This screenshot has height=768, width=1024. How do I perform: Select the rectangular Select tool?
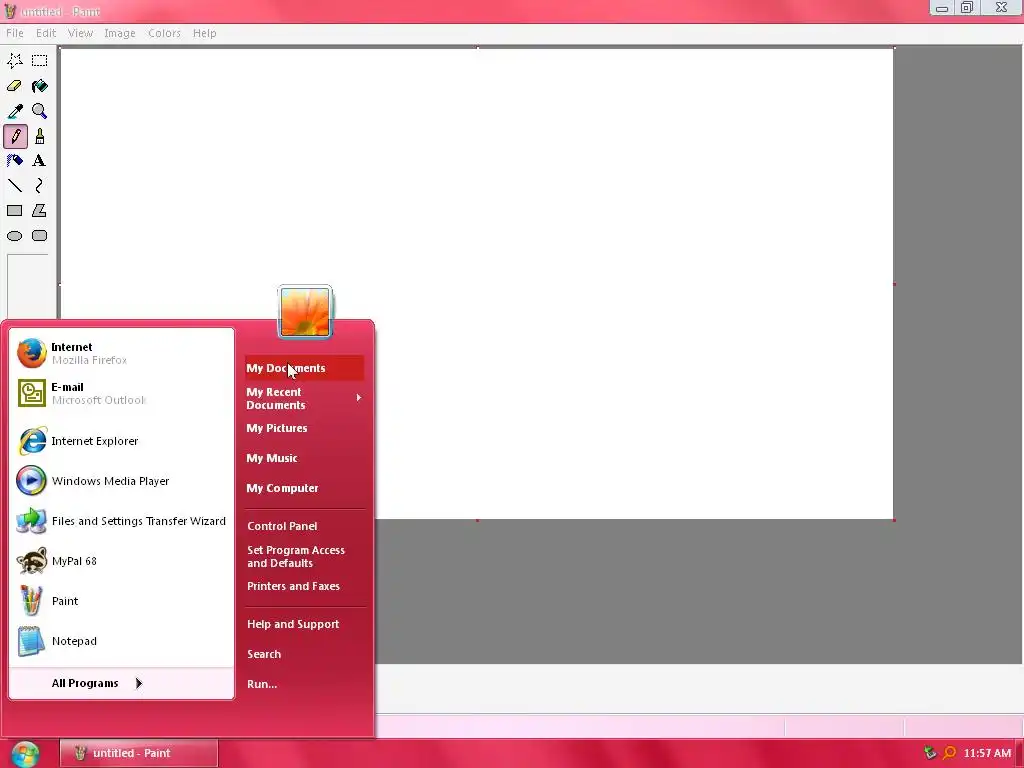39,61
